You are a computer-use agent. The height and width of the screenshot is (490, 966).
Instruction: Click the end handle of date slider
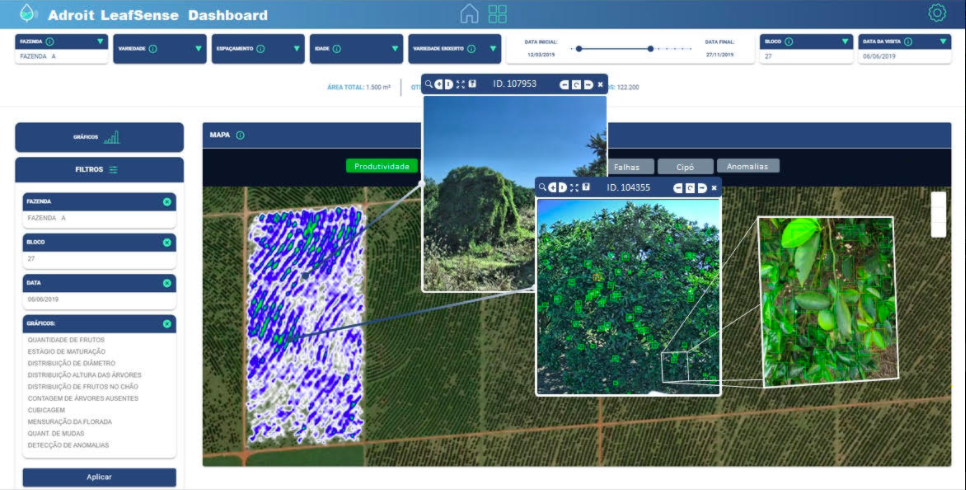tap(650, 49)
